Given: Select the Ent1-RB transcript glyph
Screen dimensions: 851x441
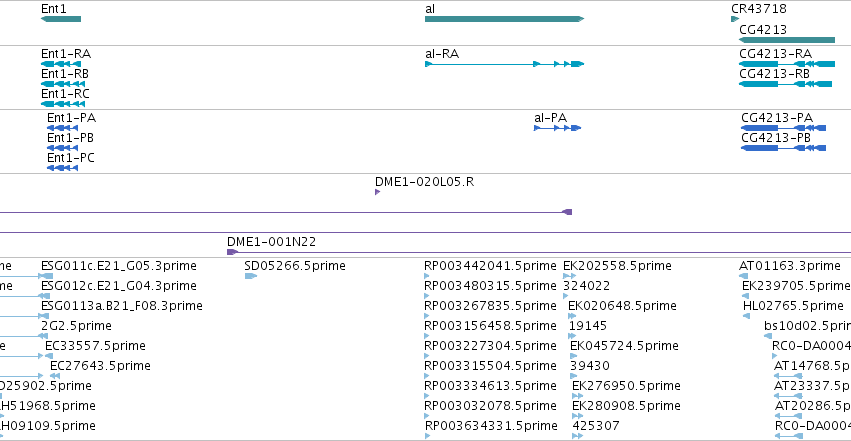Looking at the screenshot, I should (63, 84).
